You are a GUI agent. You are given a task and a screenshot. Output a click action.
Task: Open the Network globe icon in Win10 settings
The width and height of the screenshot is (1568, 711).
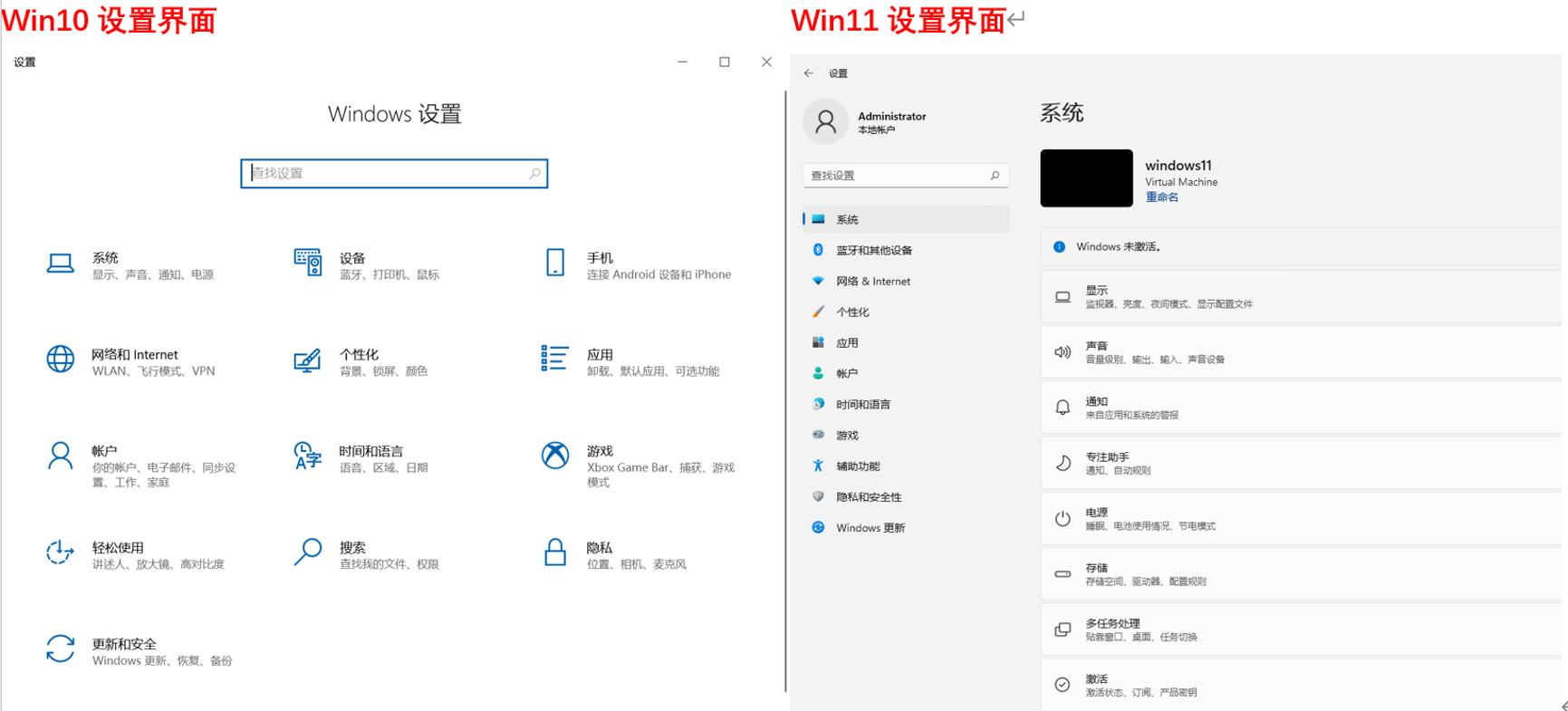pyautogui.click(x=61, y=360)
